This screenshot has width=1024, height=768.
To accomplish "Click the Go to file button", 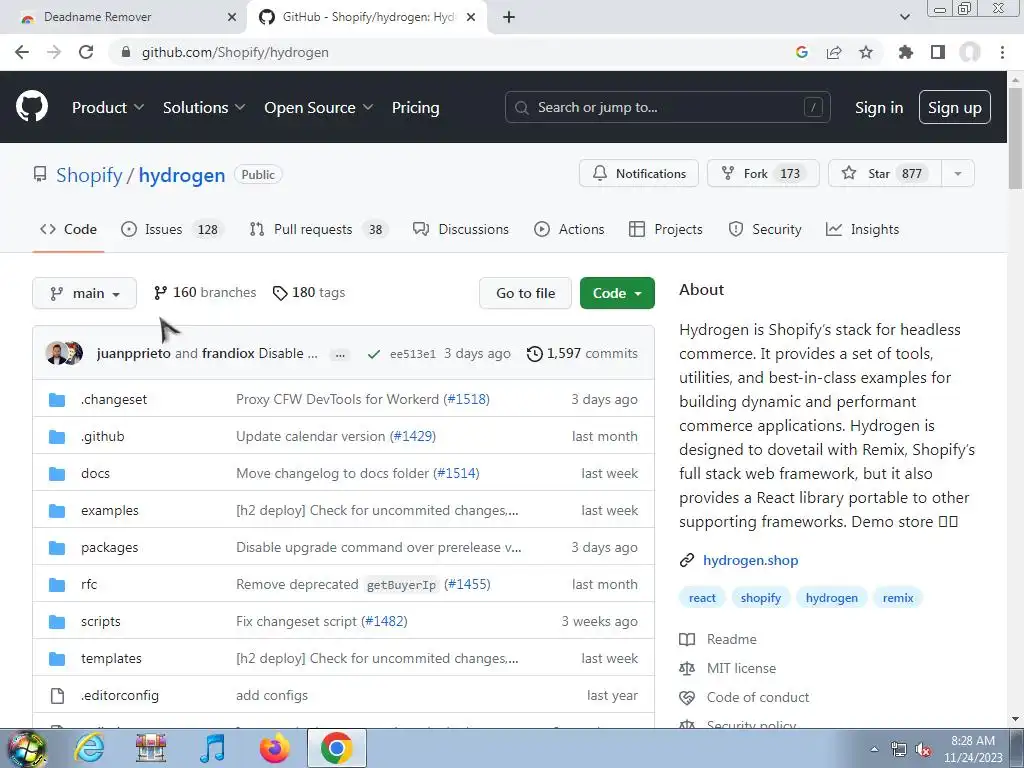I will (525, 293).
